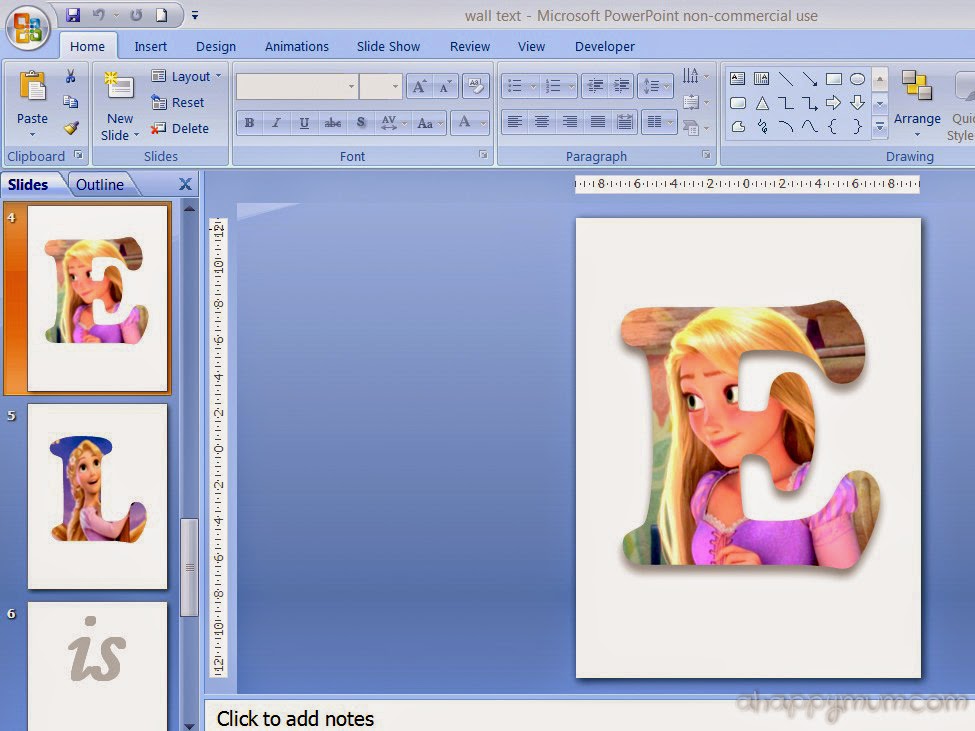This screenshot has width=975, height=731.
Task: Toggle underline formatting
Action: pos(304,123)
